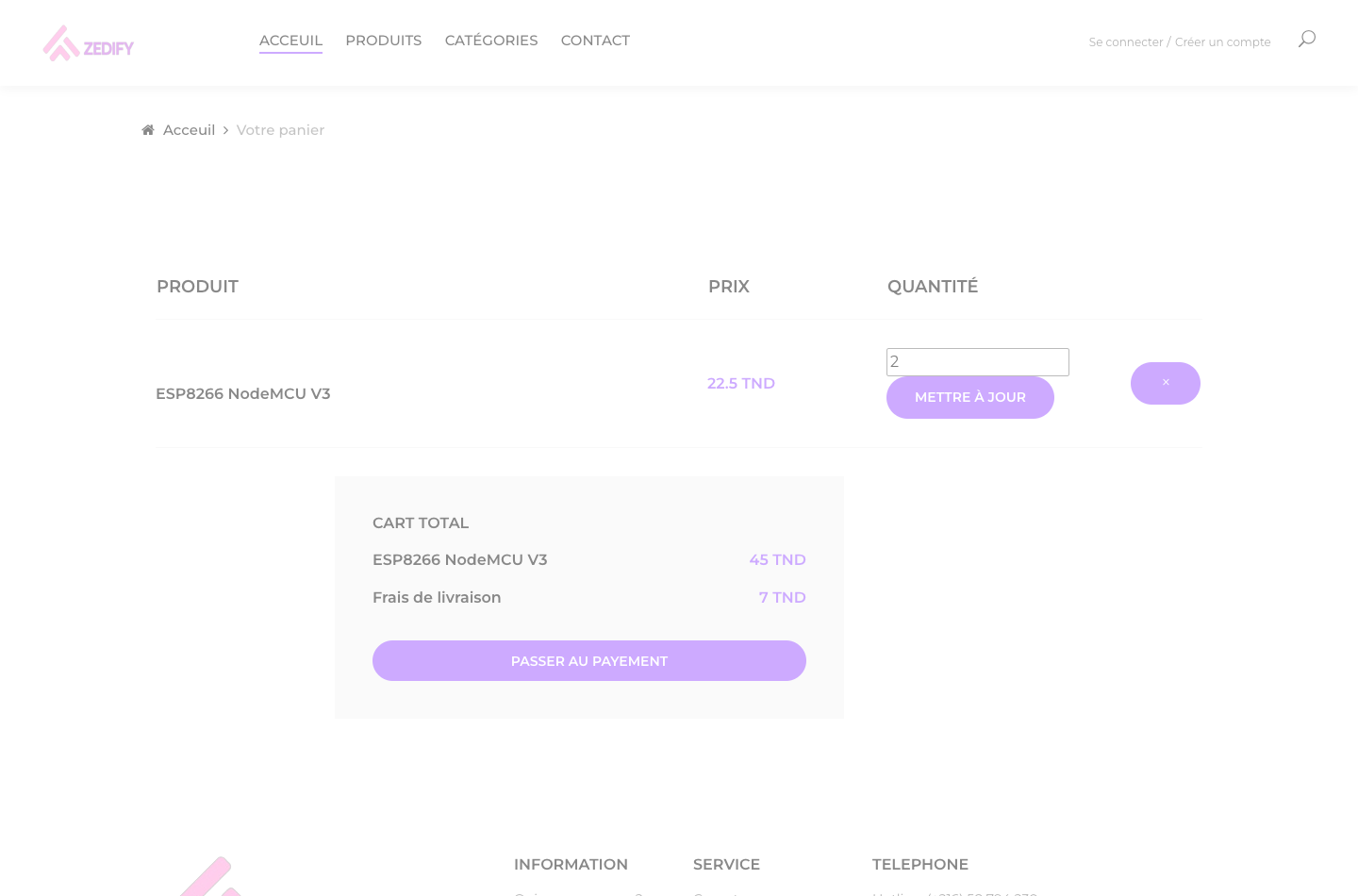Go to Acceuil via breadcrumb link
Image resolution: width=1358 pixels, height=896 pixels.
[x=189, y=130]
